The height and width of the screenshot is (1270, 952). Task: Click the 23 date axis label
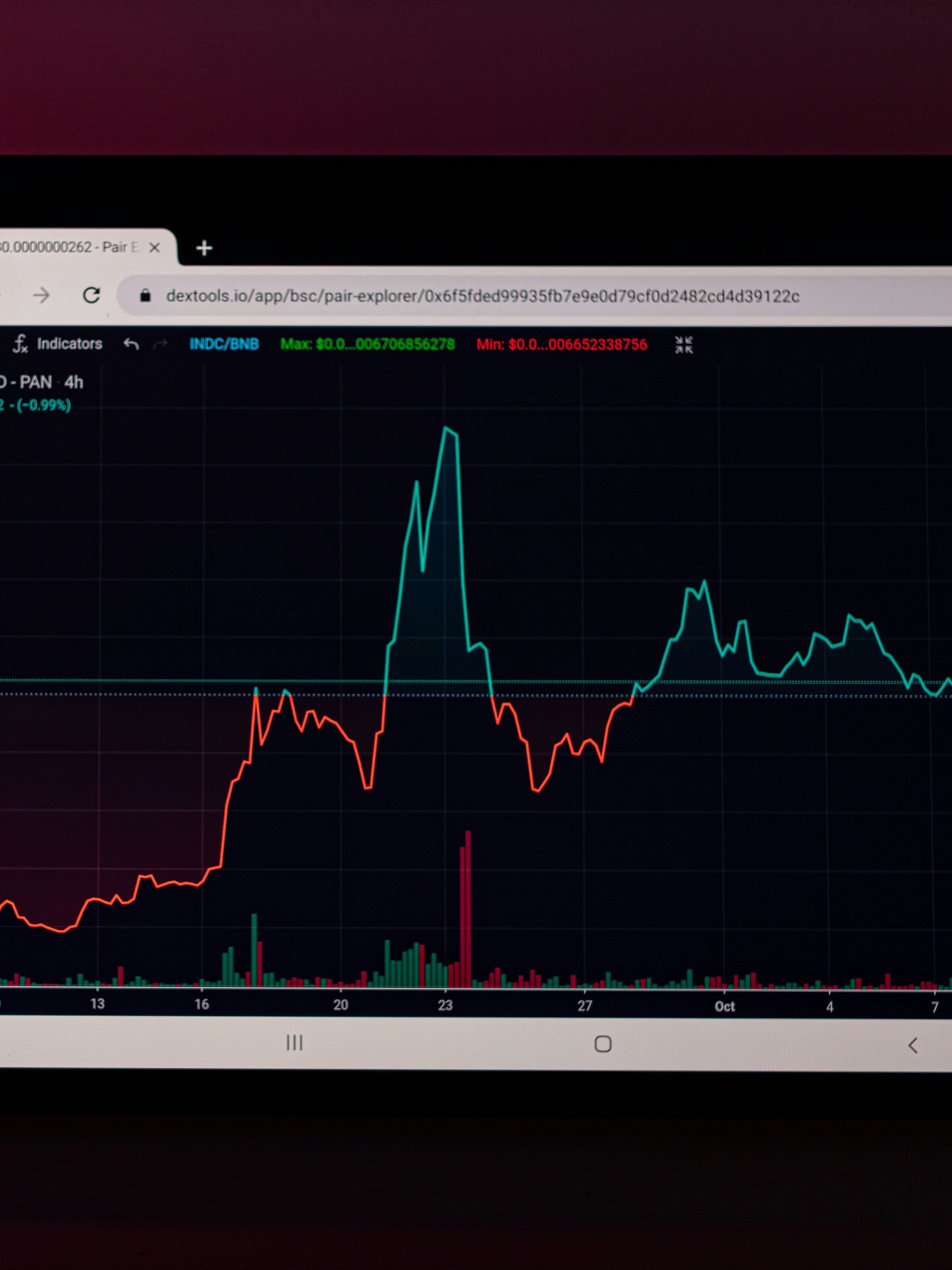pos(445,1005)
